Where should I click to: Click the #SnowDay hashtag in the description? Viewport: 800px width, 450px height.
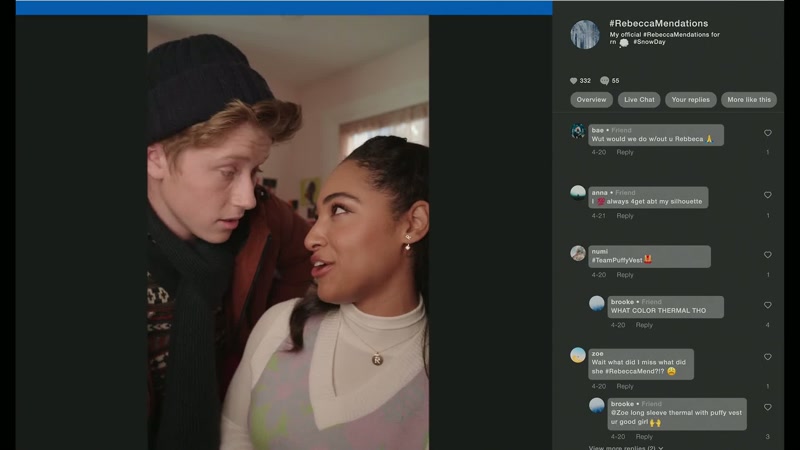[649, 42]
